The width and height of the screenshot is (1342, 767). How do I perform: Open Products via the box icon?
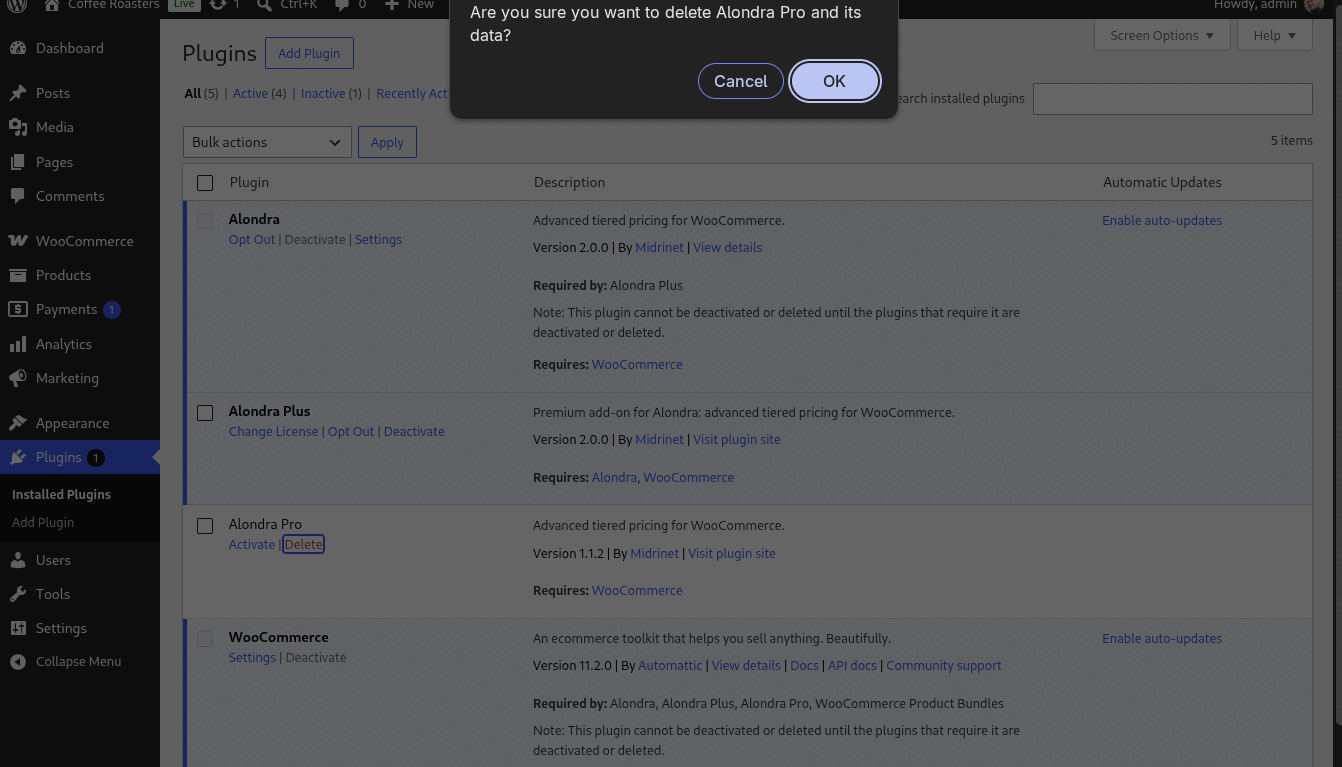pos(18,275)
